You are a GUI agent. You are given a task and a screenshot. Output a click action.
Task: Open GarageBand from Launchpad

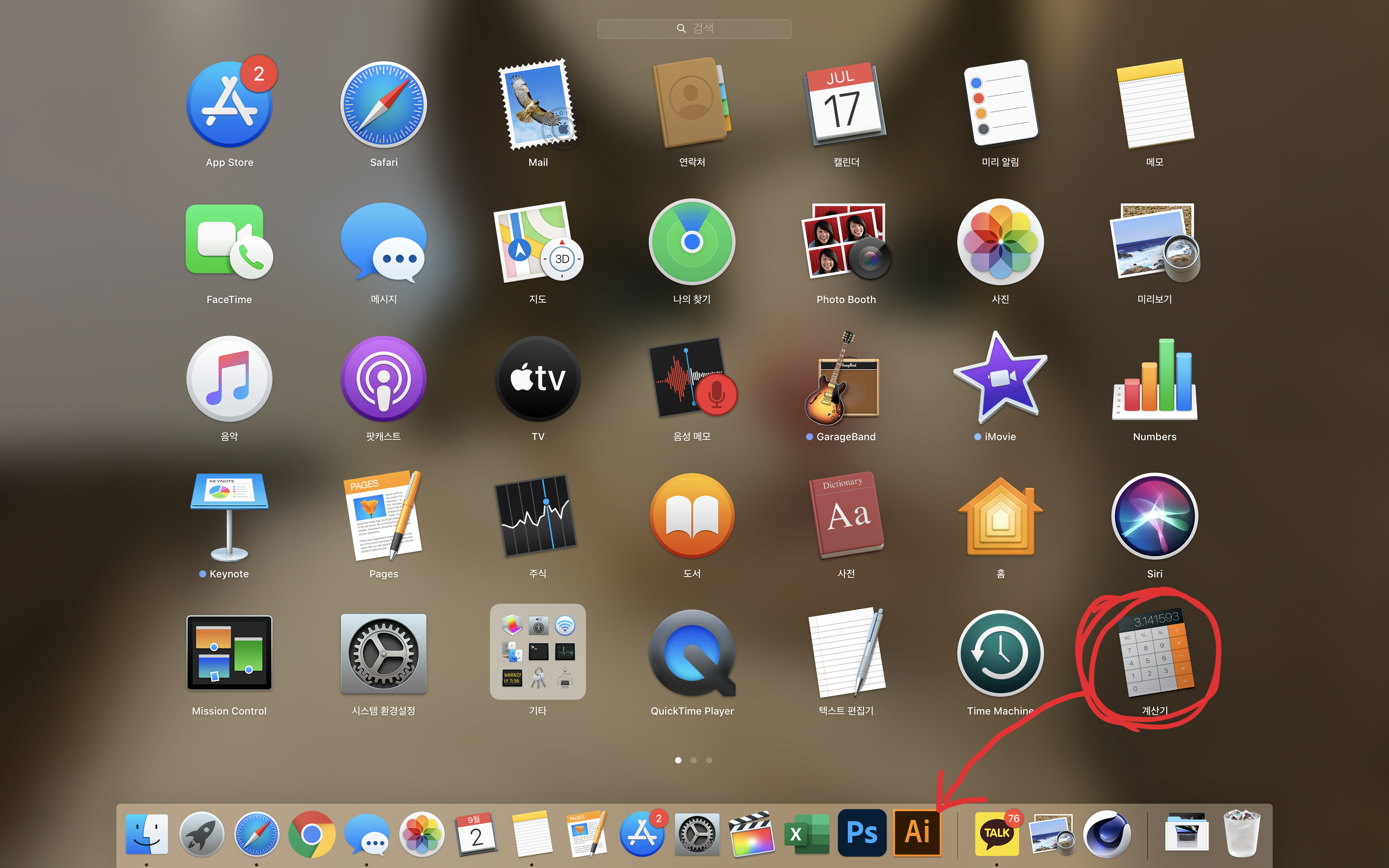point(846,379)
